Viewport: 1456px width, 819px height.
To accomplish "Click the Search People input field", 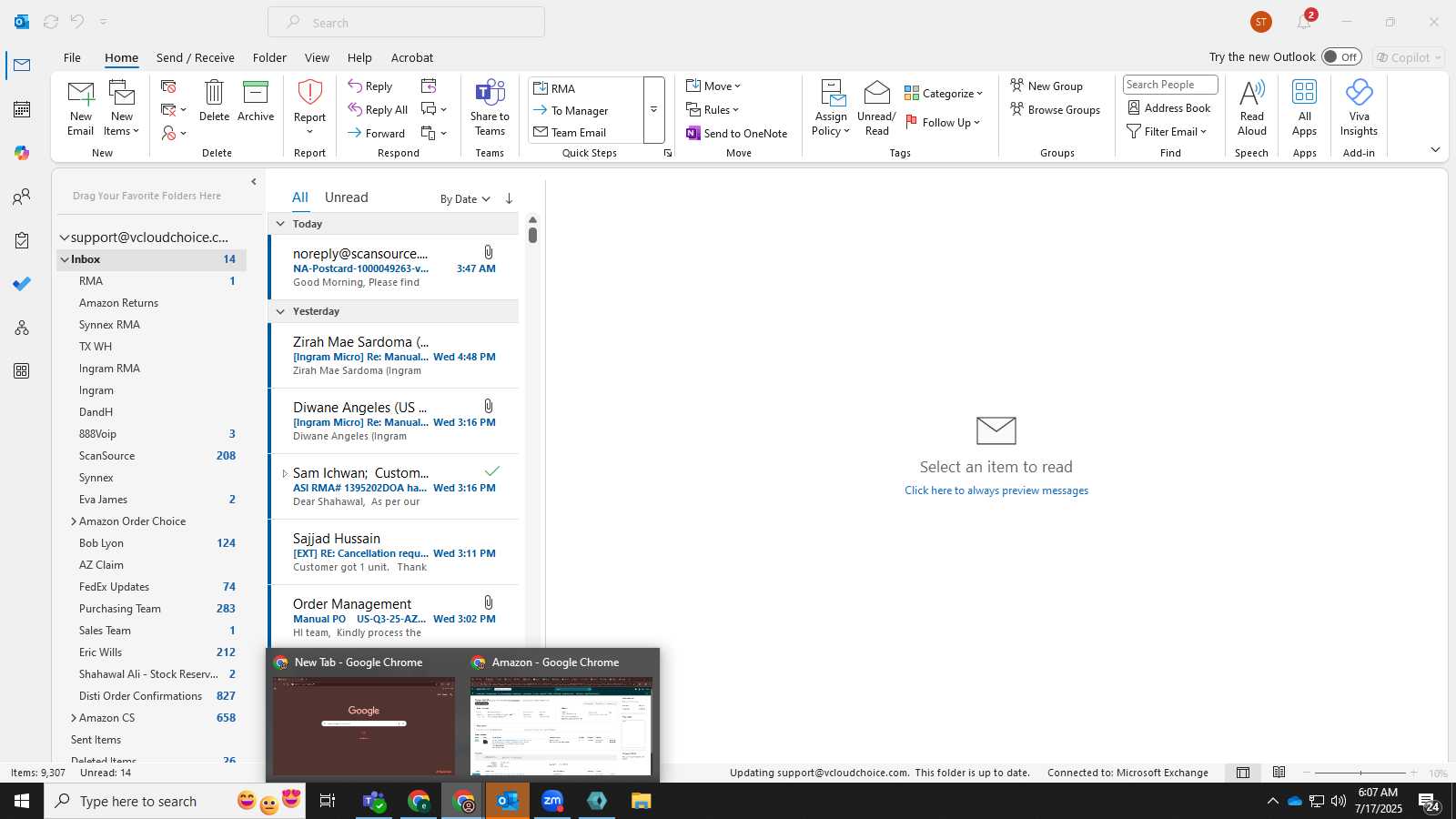I will coord(1170,85).
